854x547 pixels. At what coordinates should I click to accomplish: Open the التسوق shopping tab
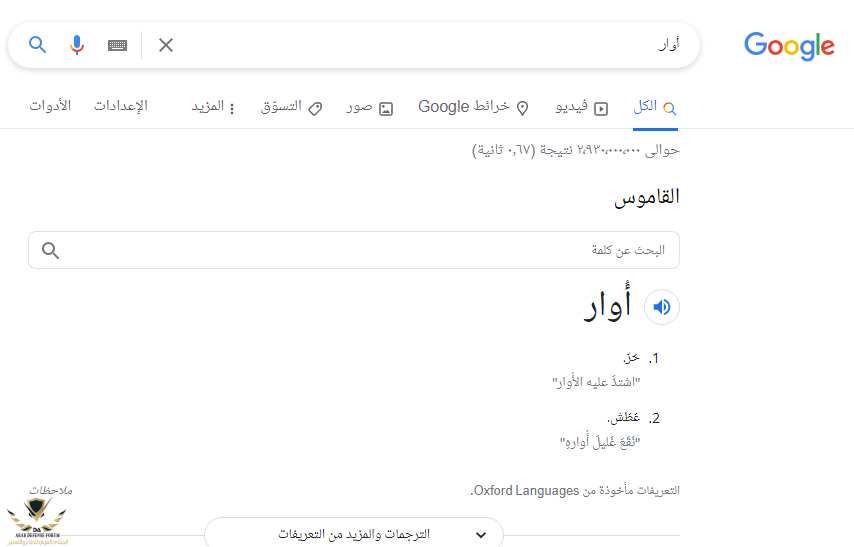tap(291, 107)
